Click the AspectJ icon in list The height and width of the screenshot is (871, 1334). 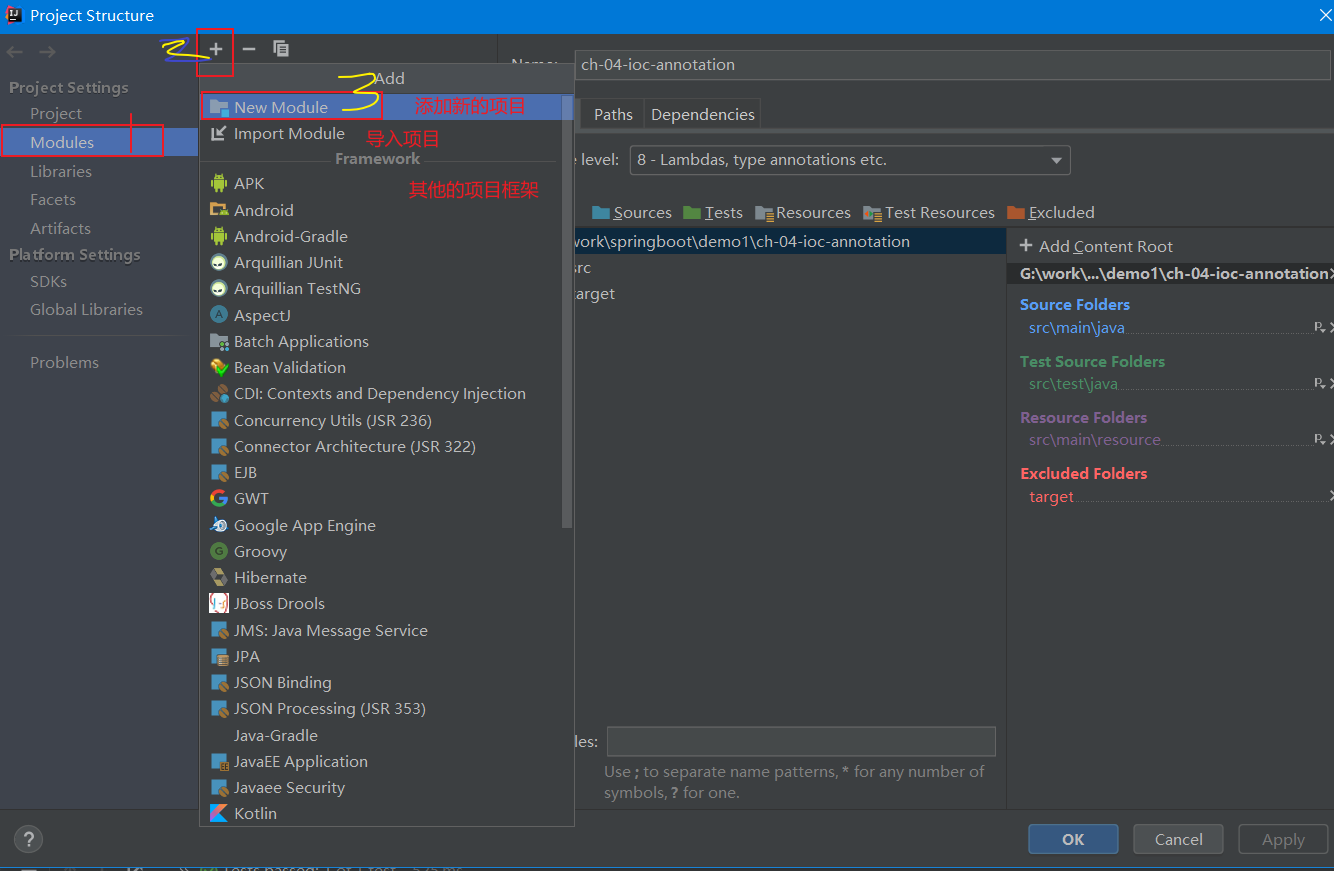(219, 315)
